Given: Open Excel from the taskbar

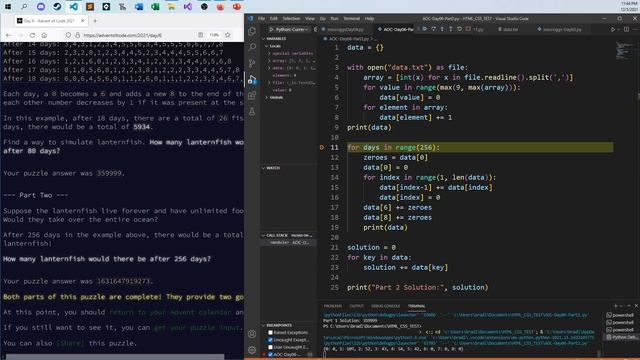Looking at the screenshot, I should tap(155, 7).
